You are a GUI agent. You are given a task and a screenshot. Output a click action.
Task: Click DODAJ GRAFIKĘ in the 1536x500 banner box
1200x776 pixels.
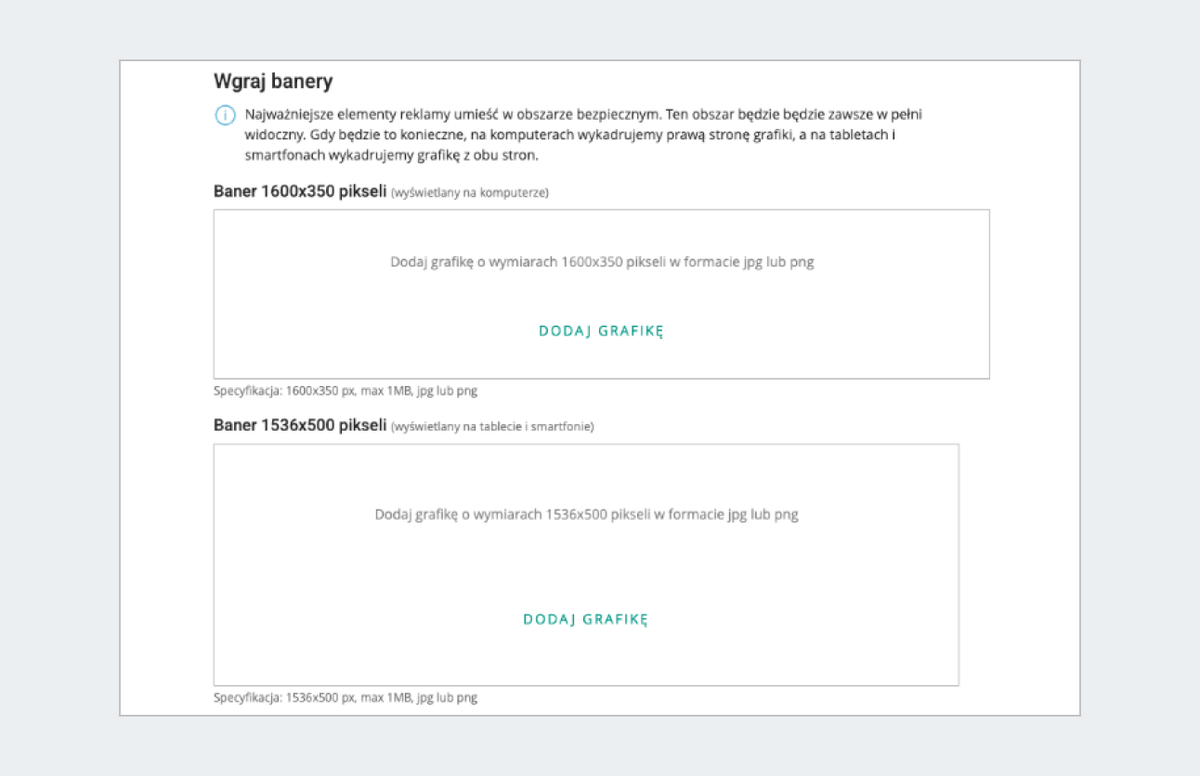[x=586, y=619]
